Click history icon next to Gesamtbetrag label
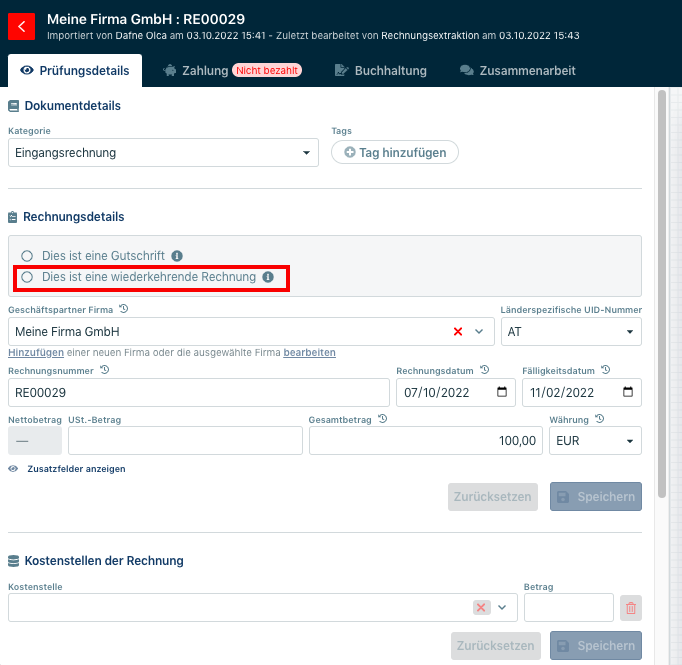This screenshot has width=682, height=665. [382, 420]
